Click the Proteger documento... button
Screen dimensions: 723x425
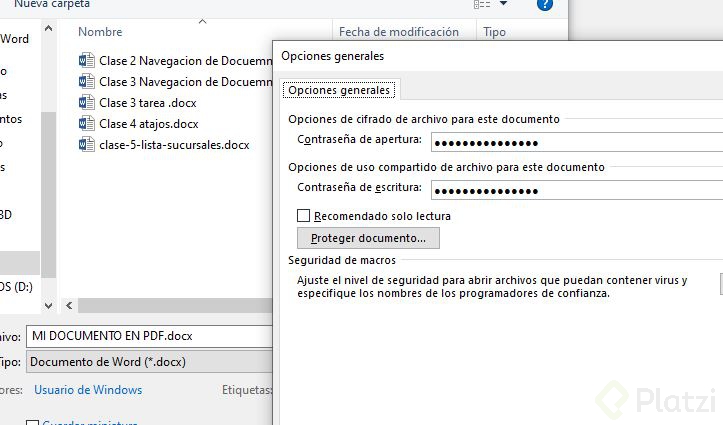(368, 238)
